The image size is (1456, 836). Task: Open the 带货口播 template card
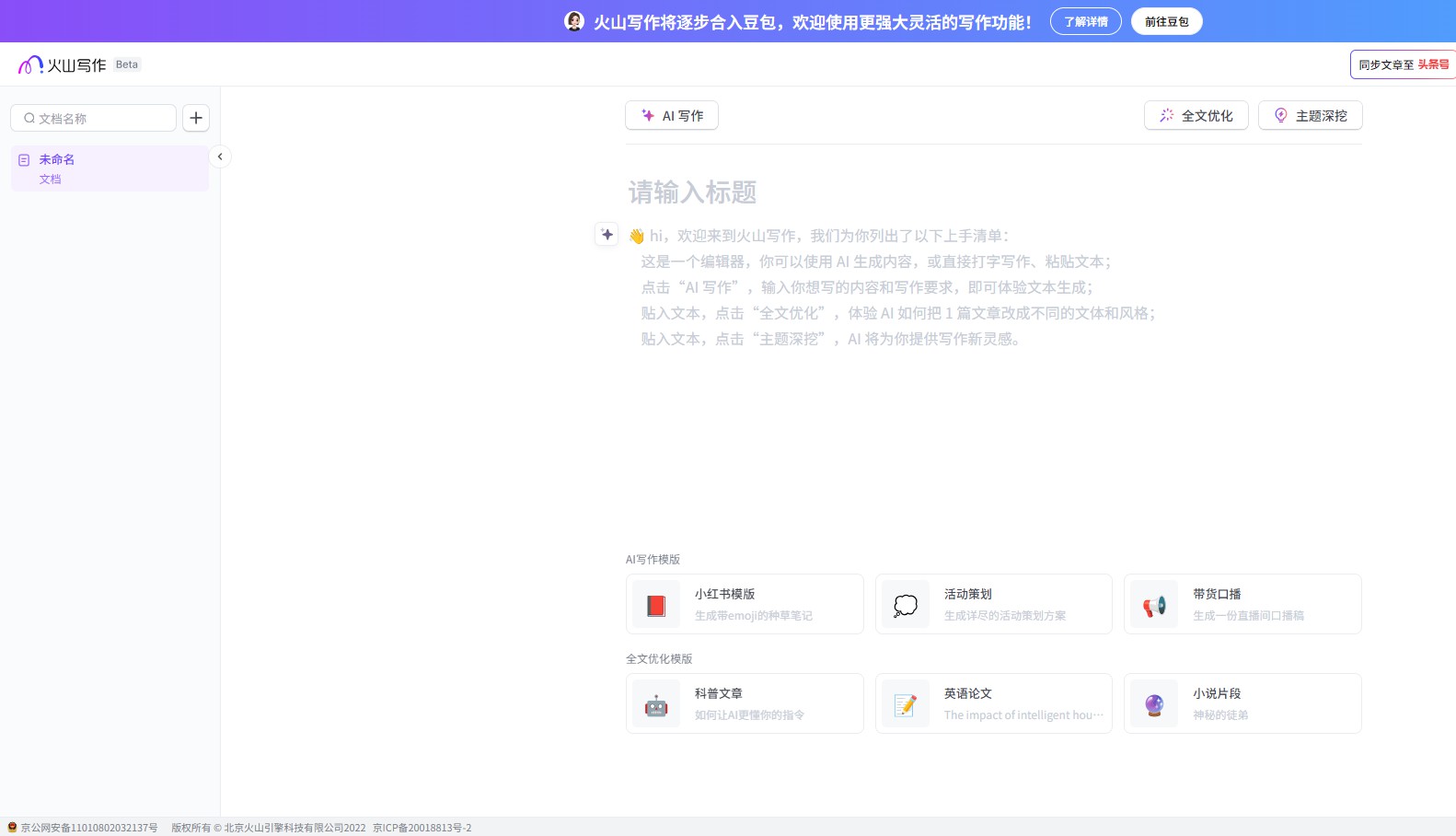point(1242,604)
